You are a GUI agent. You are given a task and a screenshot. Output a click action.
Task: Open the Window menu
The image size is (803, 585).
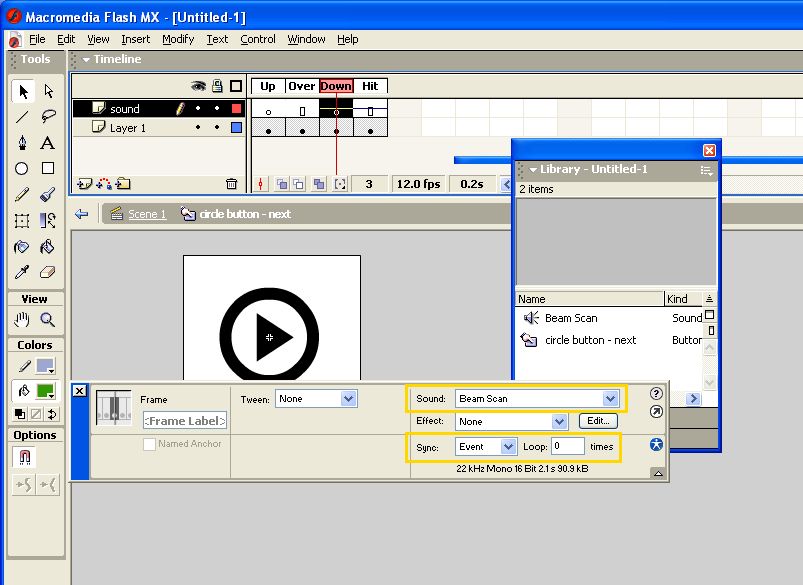pyautogui.click(x=306, y=39)
